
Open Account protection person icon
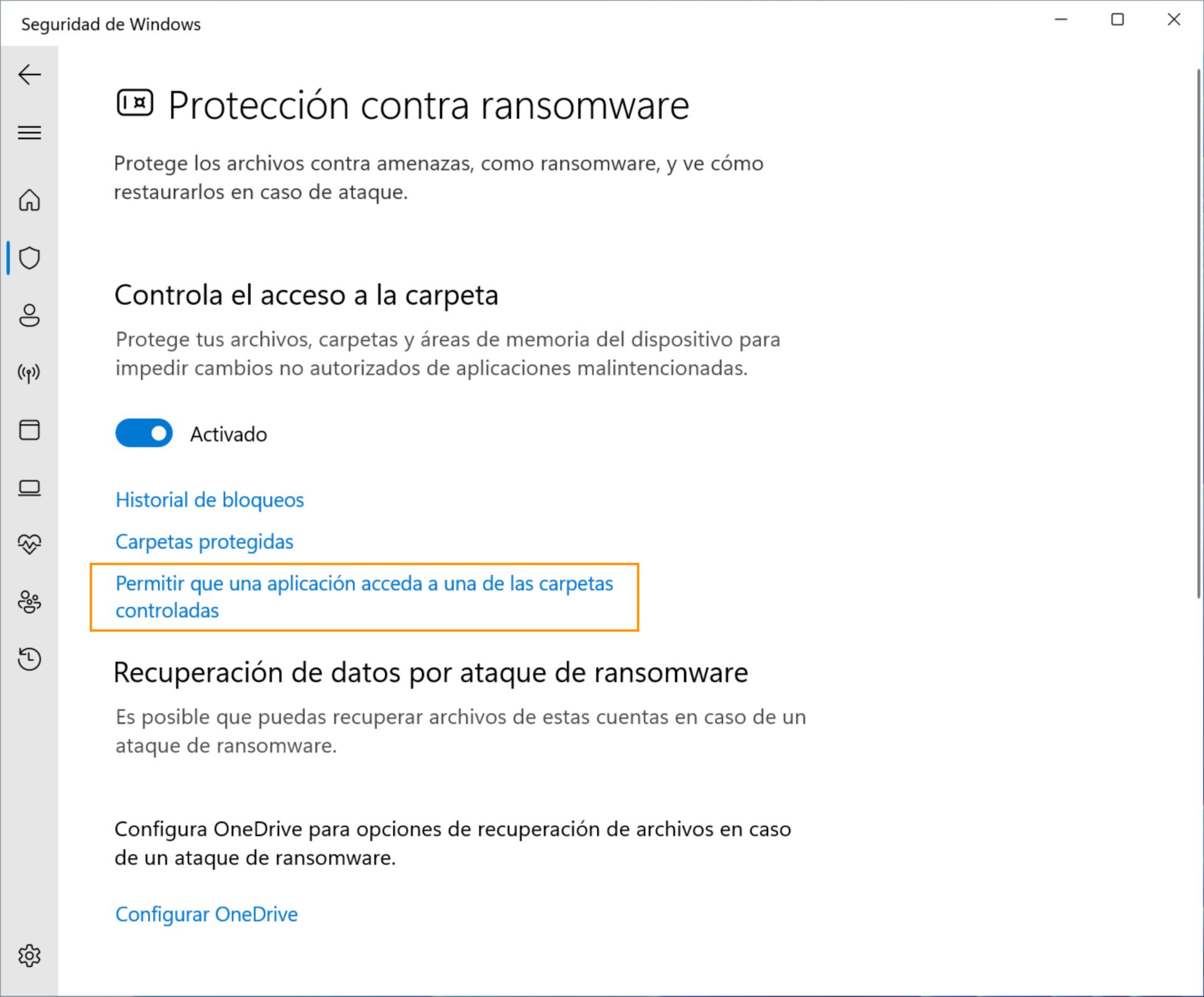[29, 315]
